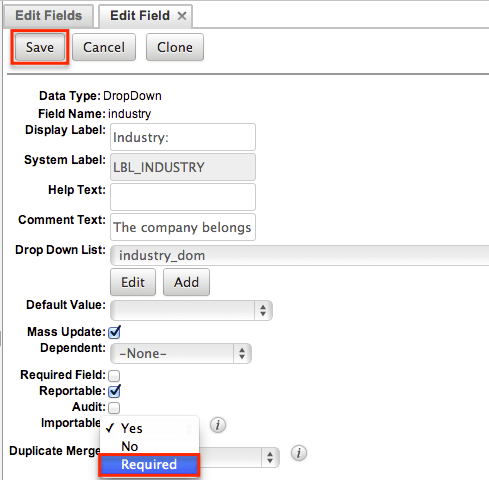
Task: Toggle the Mass Update checkbox
Action: [x=114, y=332]
